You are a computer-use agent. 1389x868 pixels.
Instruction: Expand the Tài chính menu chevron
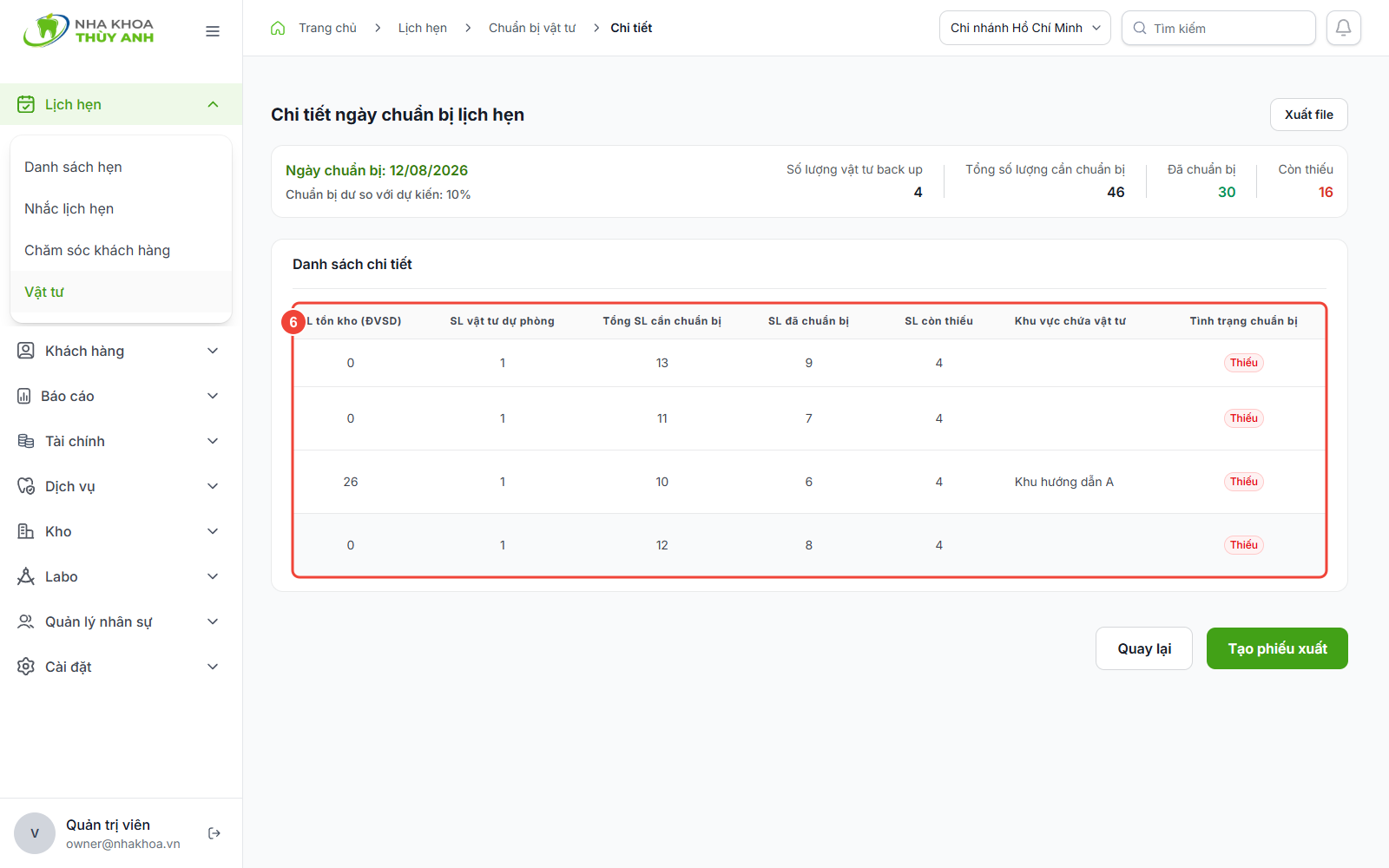pyautogui.click(x=213, y=441)
